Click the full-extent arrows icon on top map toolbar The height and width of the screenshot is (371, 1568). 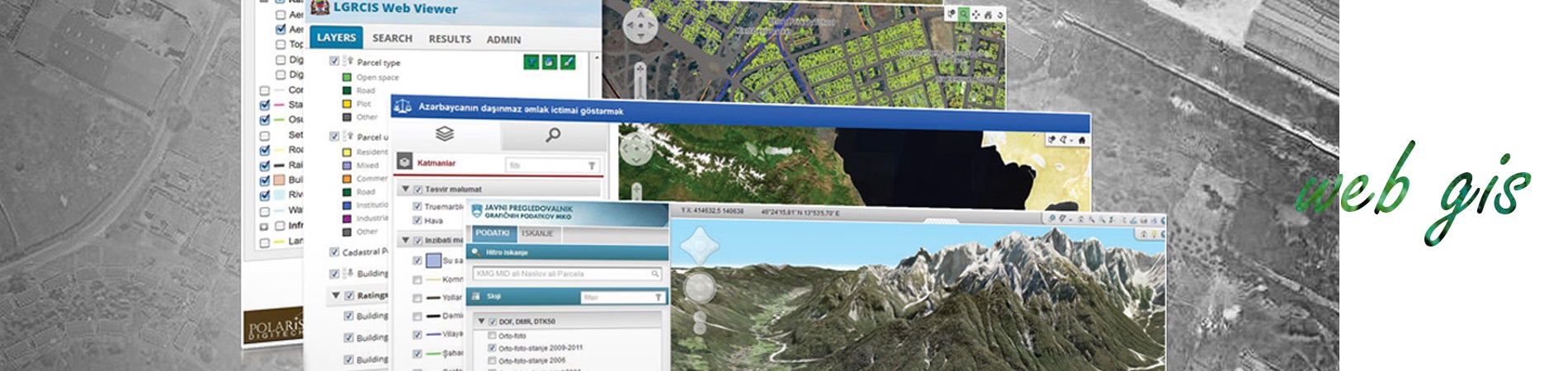click(975, 14)
